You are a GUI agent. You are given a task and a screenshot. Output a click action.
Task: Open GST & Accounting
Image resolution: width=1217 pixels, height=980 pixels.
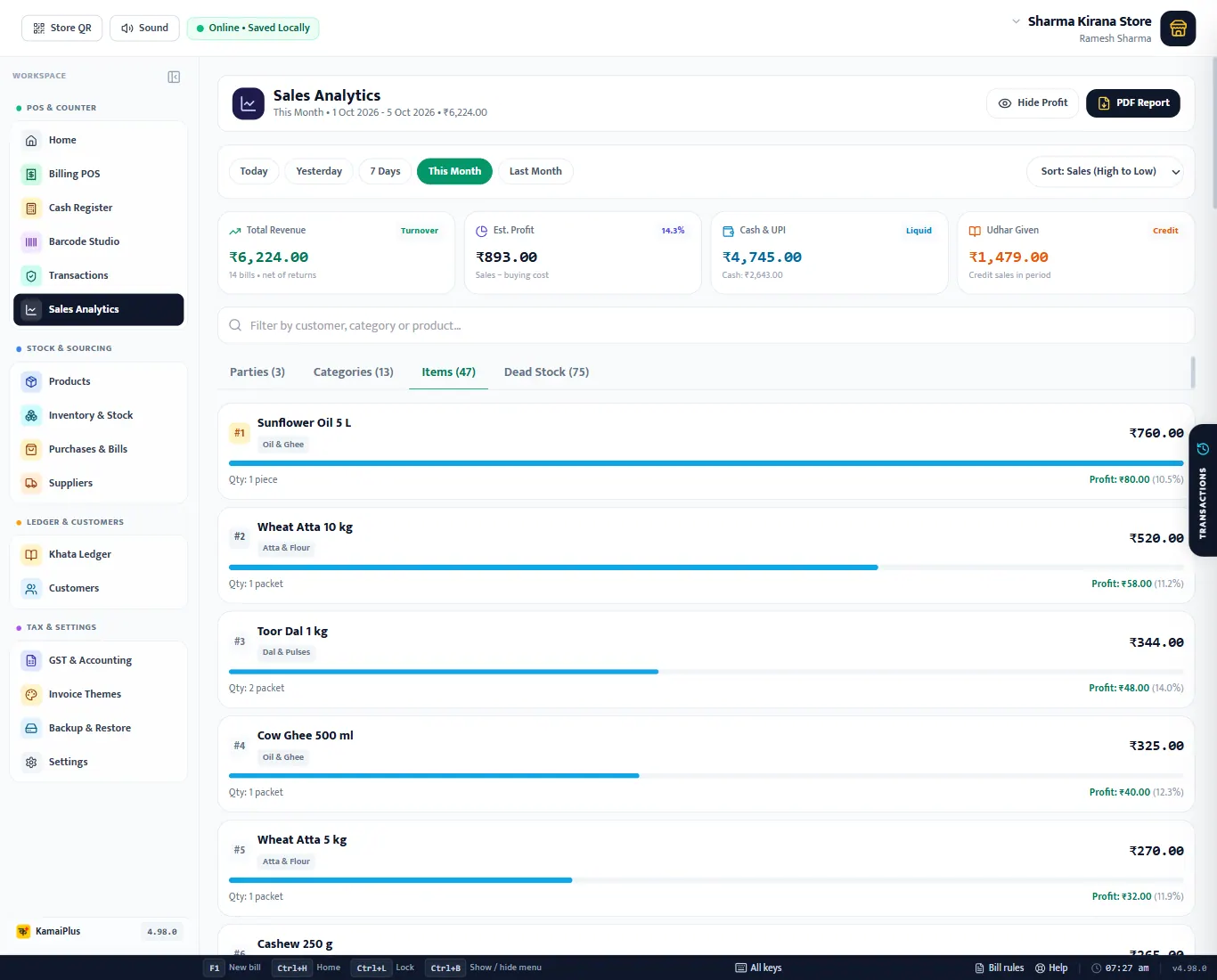[98, 660]
